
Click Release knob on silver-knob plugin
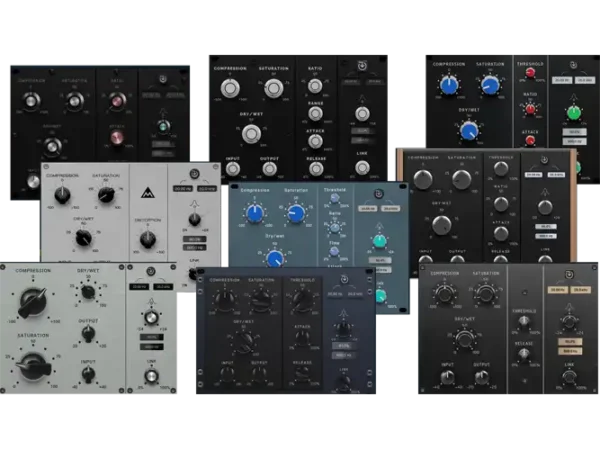click(x=316, y=169)
